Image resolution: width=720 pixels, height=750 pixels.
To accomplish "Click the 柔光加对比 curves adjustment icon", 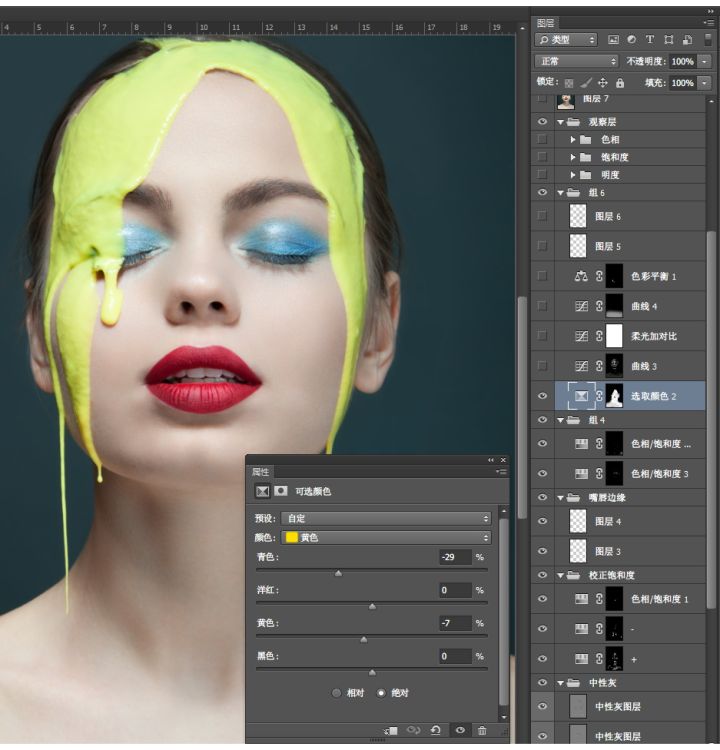I will pyautogui.click(x=581, y=336).
